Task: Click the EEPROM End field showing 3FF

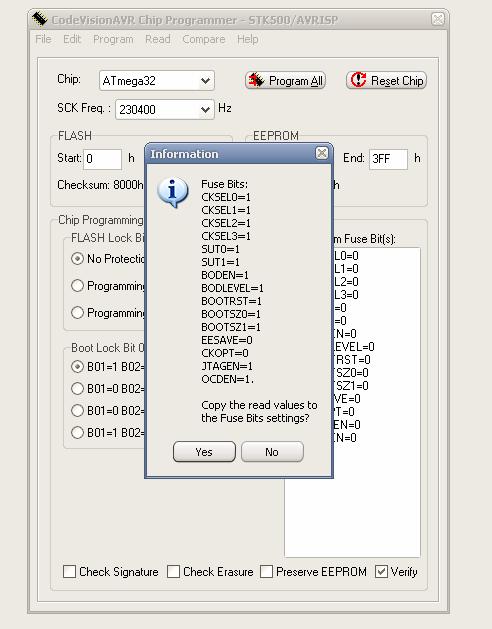Action: (388, 159)
